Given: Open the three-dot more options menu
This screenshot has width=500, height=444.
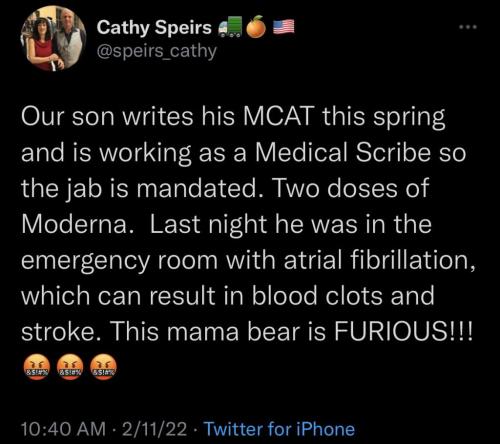Looking at the screenshot, I should point(468,27).
